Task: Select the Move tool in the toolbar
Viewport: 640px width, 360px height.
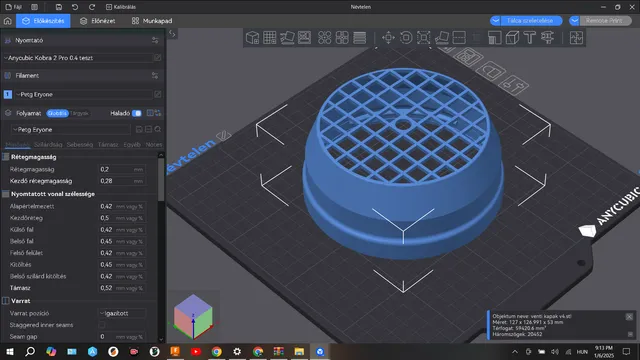Action: [x=388, y=38]
